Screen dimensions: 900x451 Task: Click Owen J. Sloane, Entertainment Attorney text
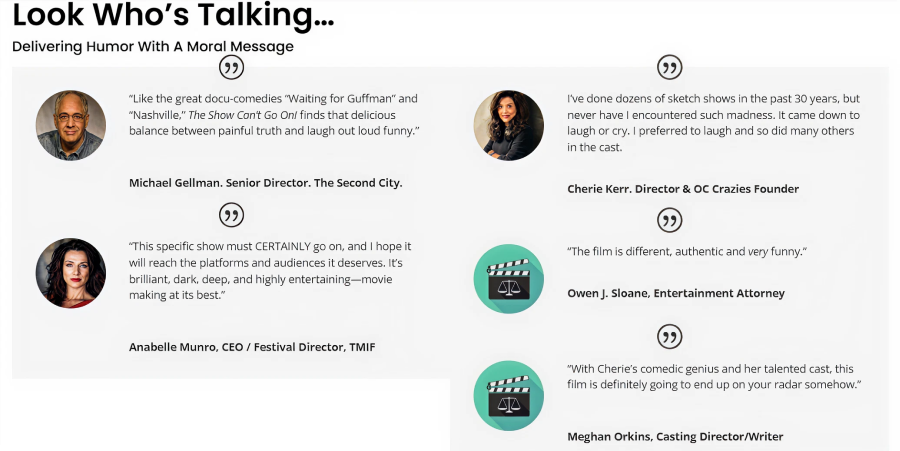tap(676, 293)
